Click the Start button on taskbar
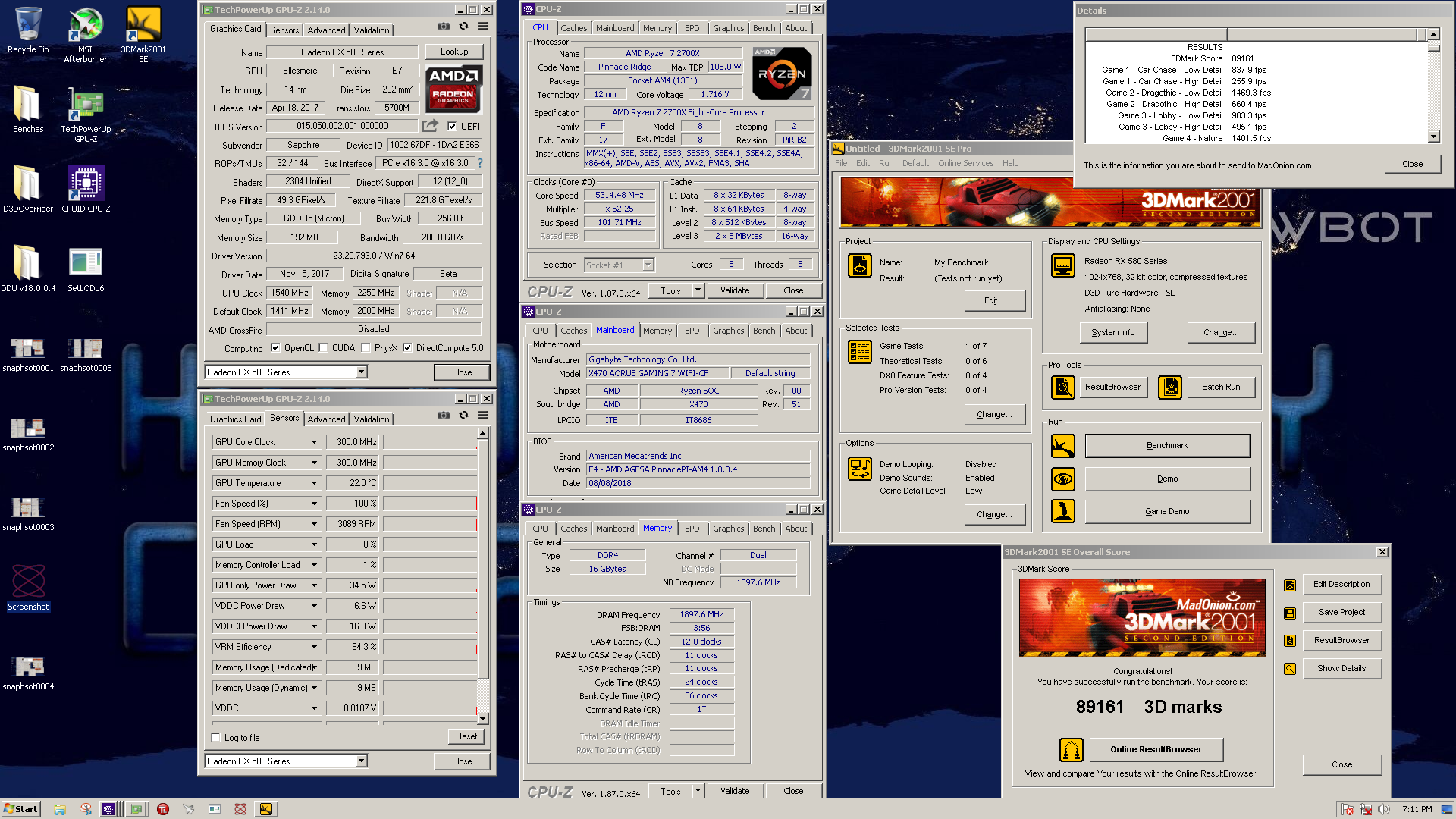The image size is (1456, 819). click(x=21, y=809)
